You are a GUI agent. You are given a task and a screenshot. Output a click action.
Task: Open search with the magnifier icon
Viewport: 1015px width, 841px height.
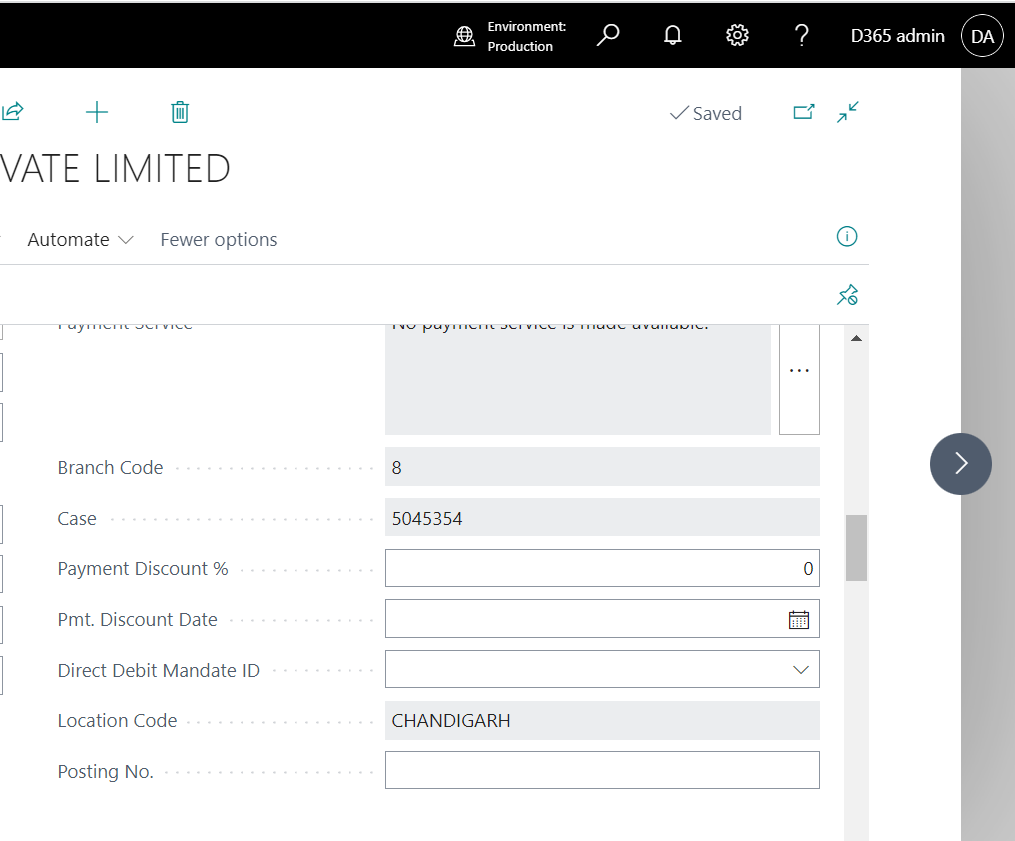pyautogui.click(x=608, y=35)
